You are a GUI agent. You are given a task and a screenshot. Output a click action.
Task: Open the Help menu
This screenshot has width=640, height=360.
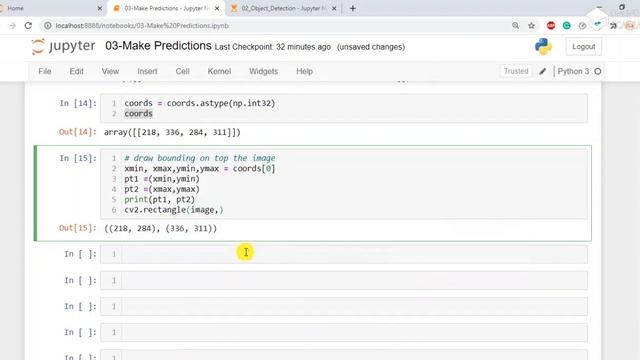point(304,71)
